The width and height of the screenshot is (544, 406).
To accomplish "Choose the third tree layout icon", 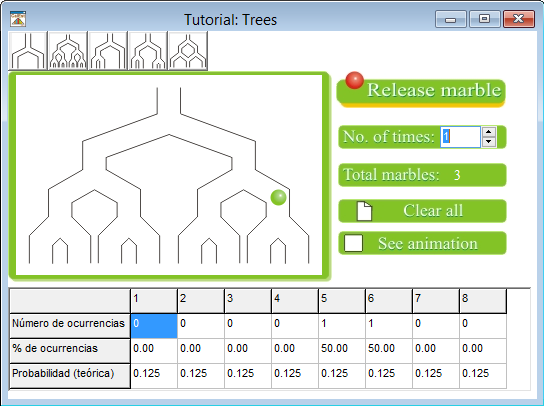I will click(108, 51).
